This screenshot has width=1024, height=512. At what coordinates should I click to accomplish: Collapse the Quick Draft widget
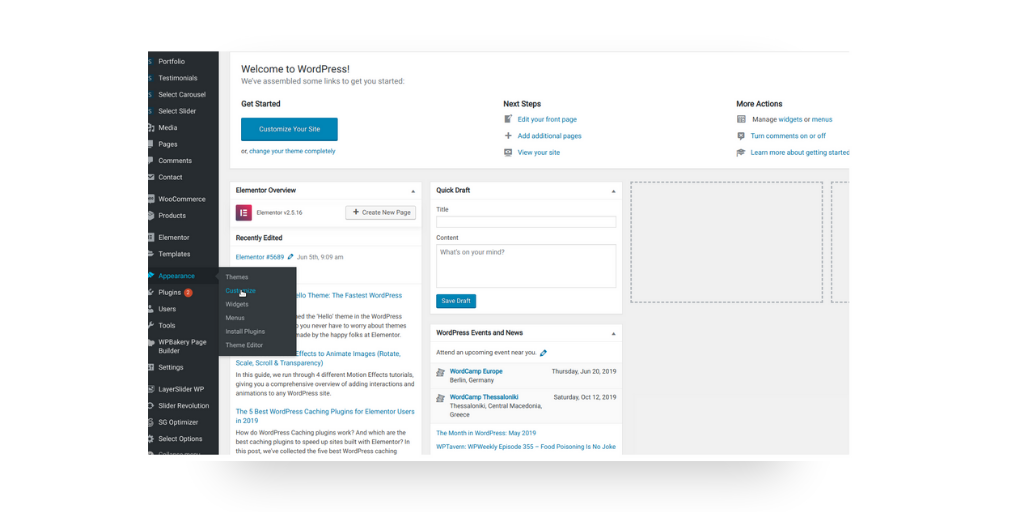[x=613, y=191]
